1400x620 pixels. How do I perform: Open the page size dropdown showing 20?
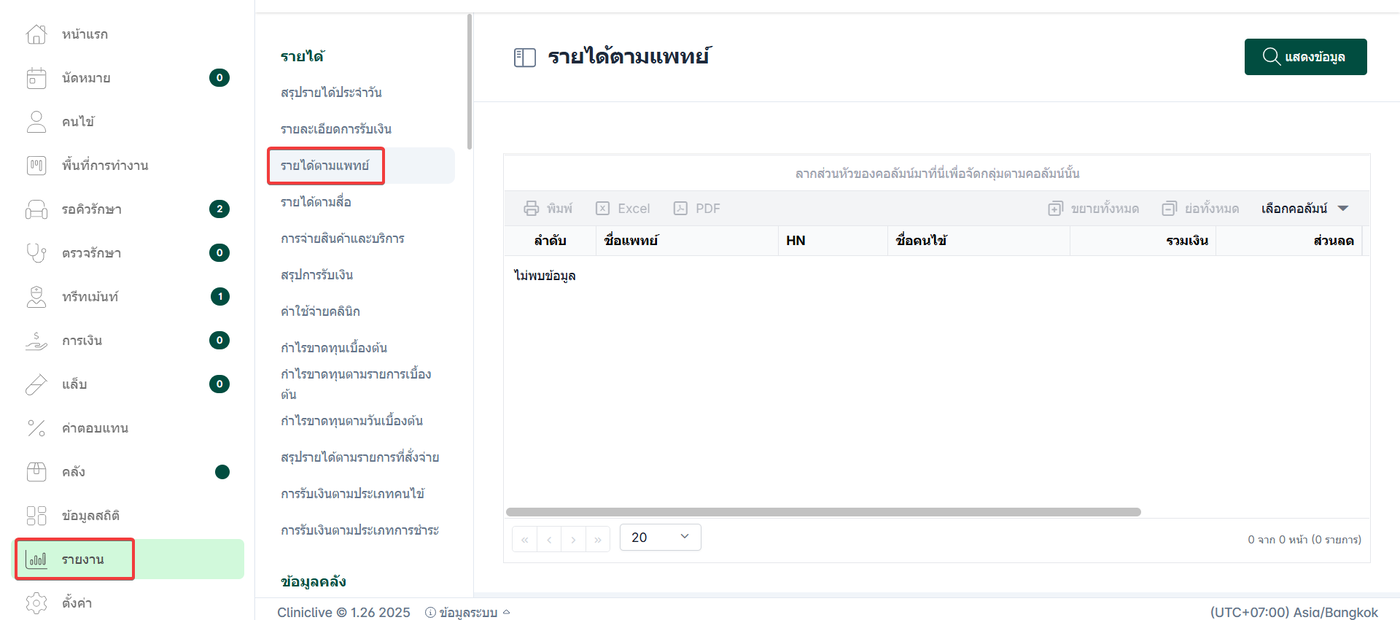tap(660, 537)
